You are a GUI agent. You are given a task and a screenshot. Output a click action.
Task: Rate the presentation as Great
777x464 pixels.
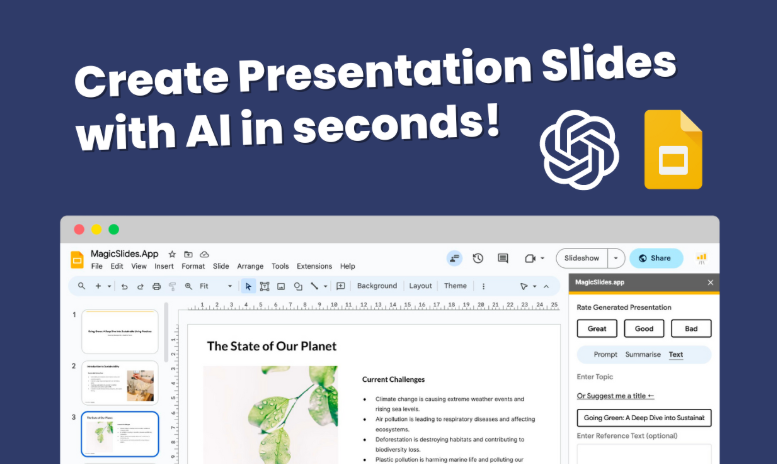coord(596,328)
